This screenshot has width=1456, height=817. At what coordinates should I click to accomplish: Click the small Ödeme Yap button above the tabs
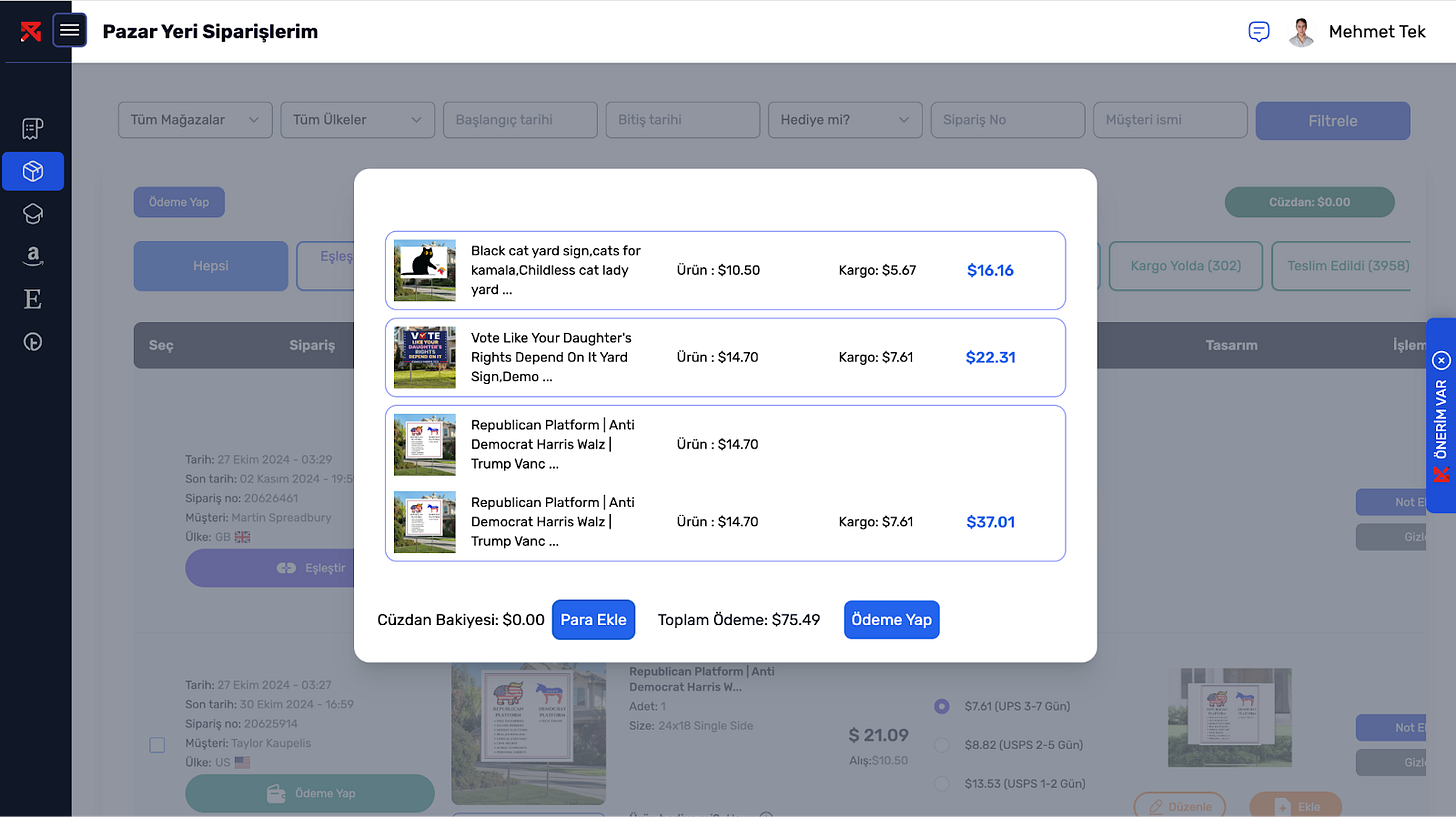click(179, 202)
